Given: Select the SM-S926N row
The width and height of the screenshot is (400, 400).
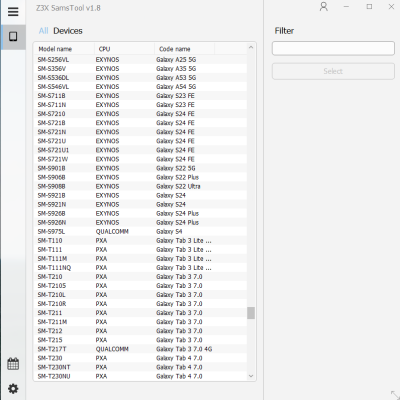Looking at the screenshot, I should (x=140, y=222).
